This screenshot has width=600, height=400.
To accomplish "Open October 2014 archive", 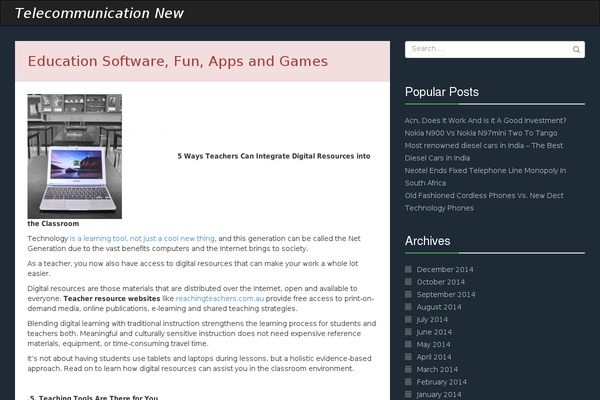I will (440, 282).
